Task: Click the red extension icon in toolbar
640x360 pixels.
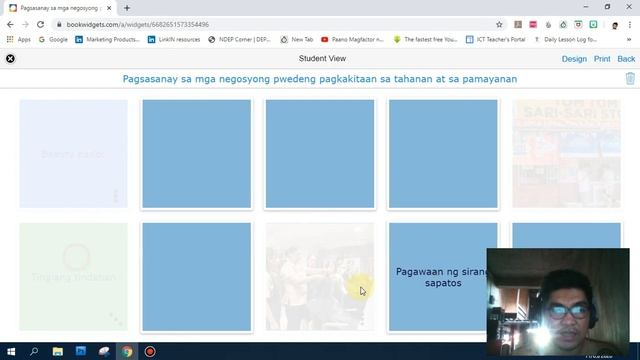Action: [x=533, y=24]
